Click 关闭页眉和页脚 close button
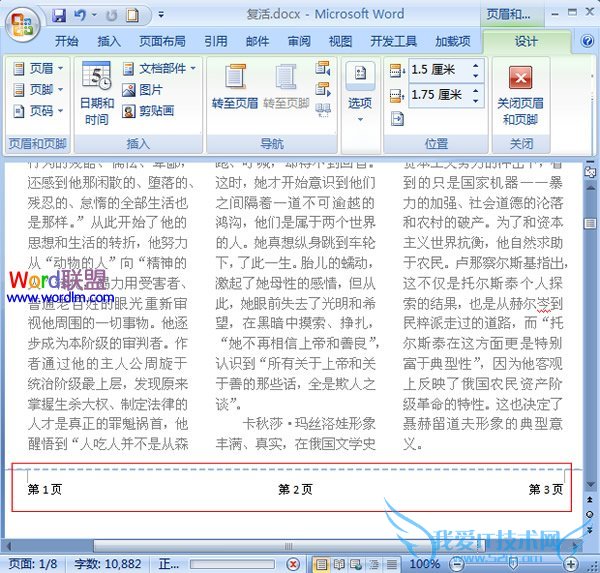Image resolution: width=600 pixels, height=573 pixels. tap(520, 96)
